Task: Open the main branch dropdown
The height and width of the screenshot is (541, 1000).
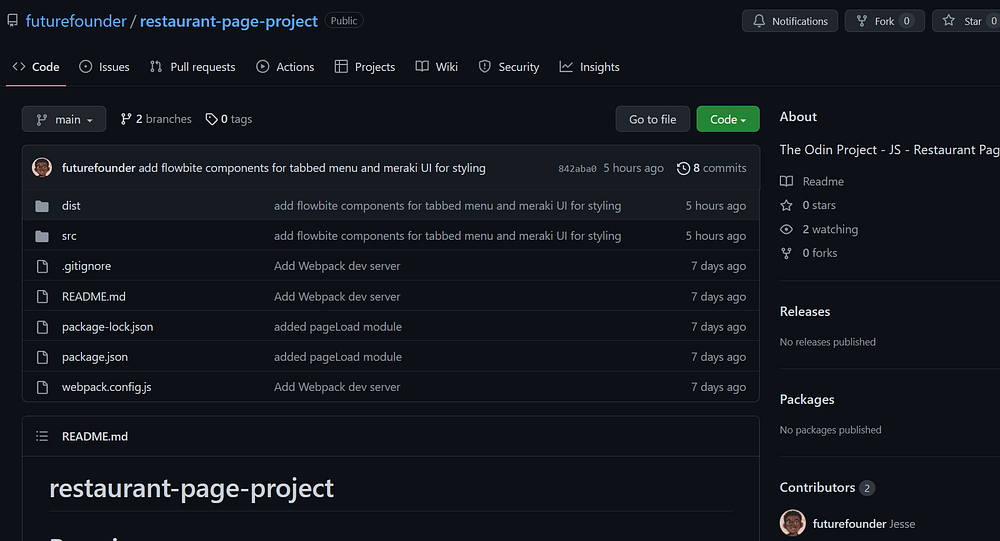Action: coord(64,119)
